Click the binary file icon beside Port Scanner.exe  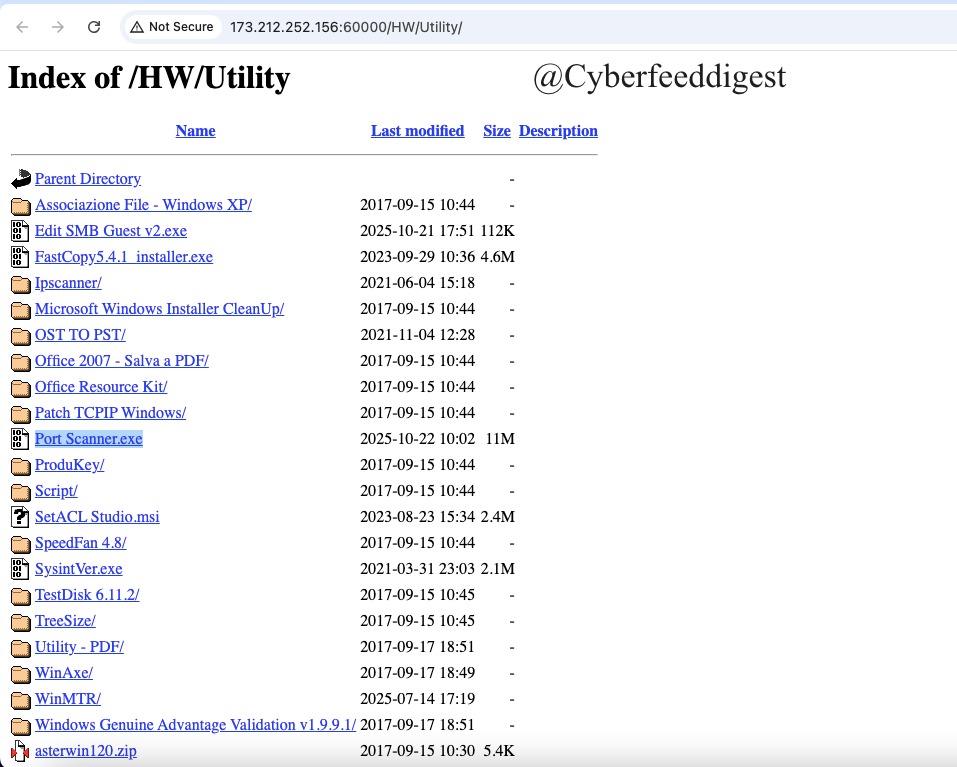(x=20, y=438)
